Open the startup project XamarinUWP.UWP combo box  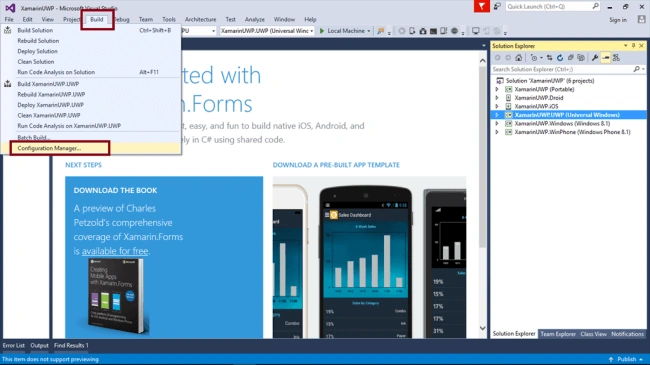coord(267,31)
